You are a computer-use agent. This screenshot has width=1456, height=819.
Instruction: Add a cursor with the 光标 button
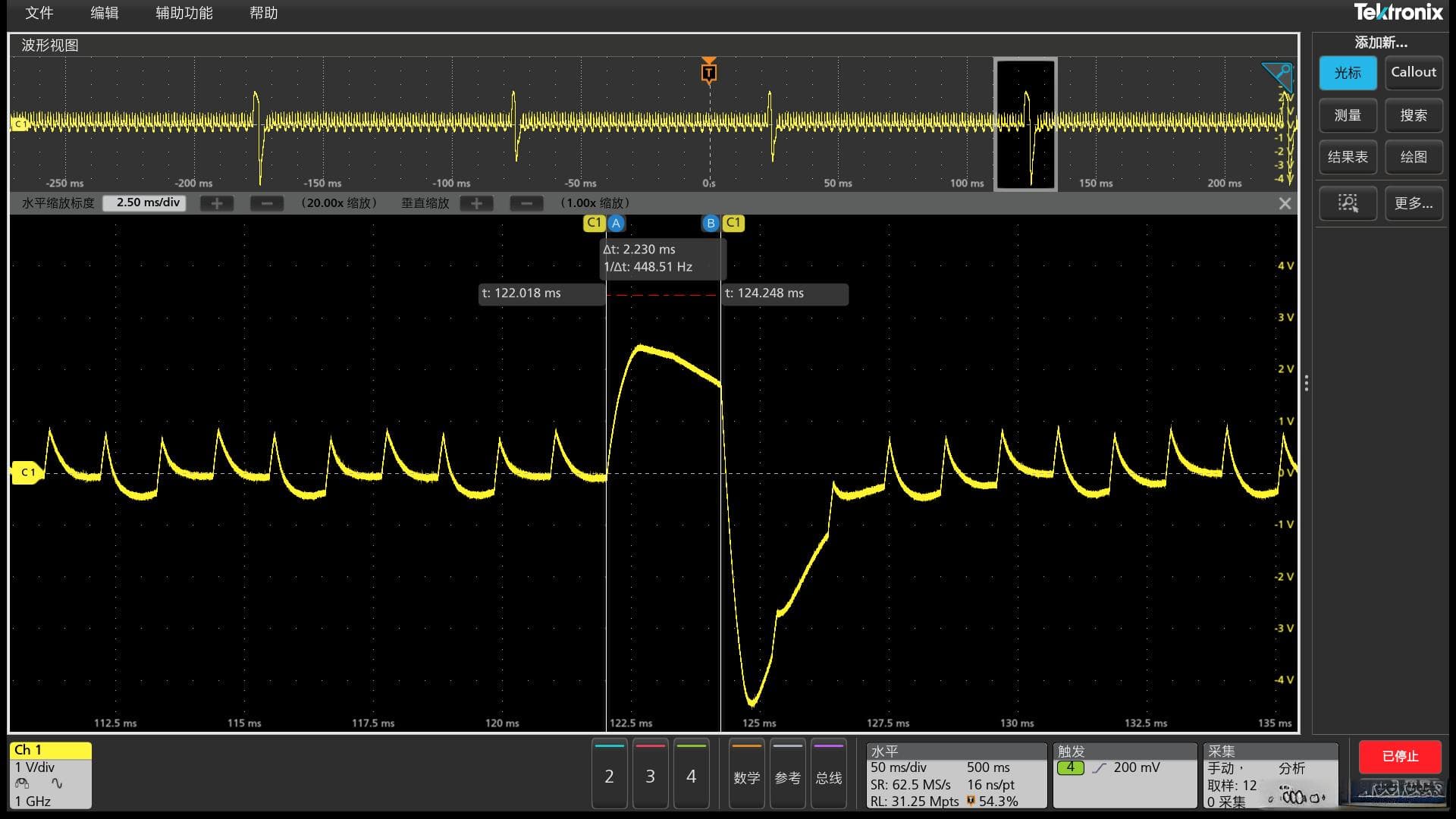1348,73
